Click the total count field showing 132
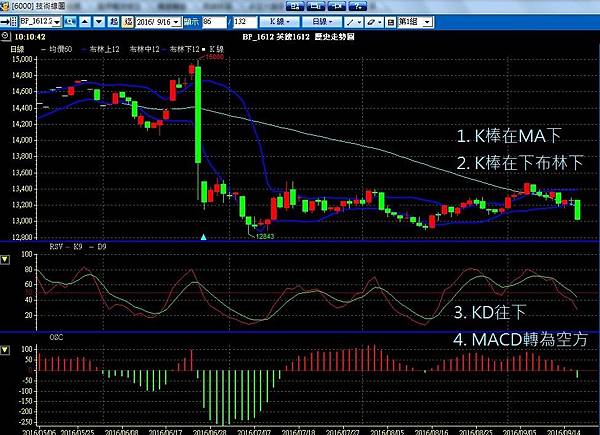 click(x=245, y=22)
